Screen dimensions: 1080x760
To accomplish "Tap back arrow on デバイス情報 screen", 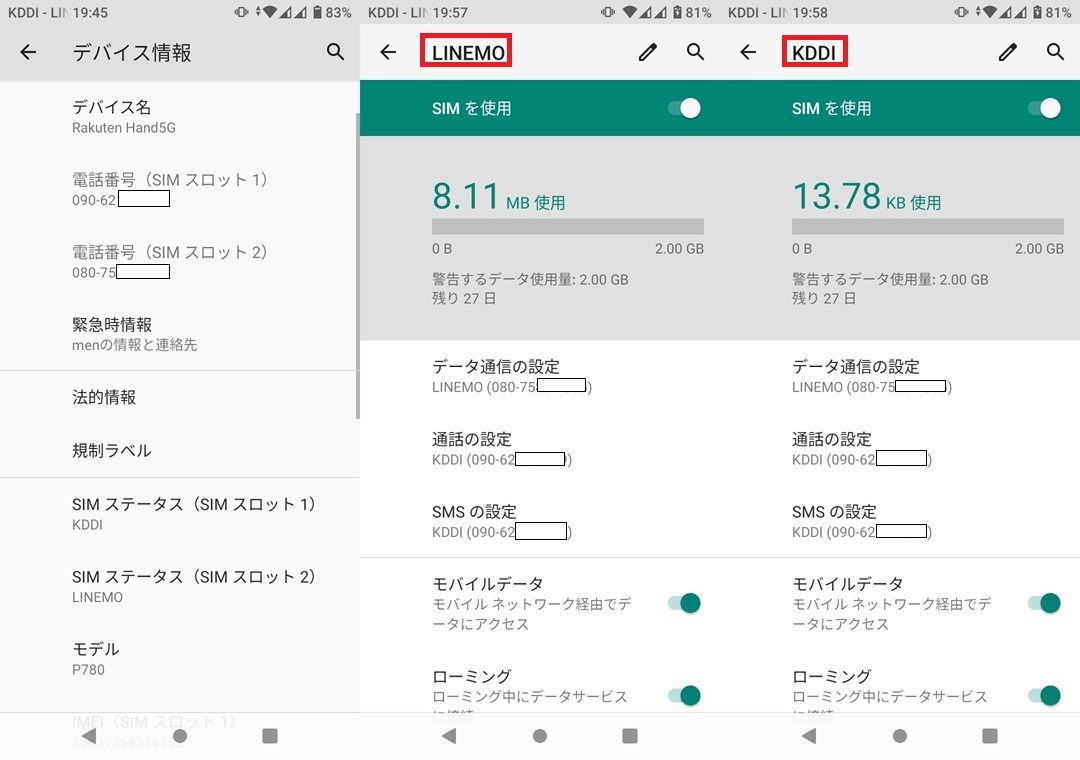I will (x=28, y=52).
